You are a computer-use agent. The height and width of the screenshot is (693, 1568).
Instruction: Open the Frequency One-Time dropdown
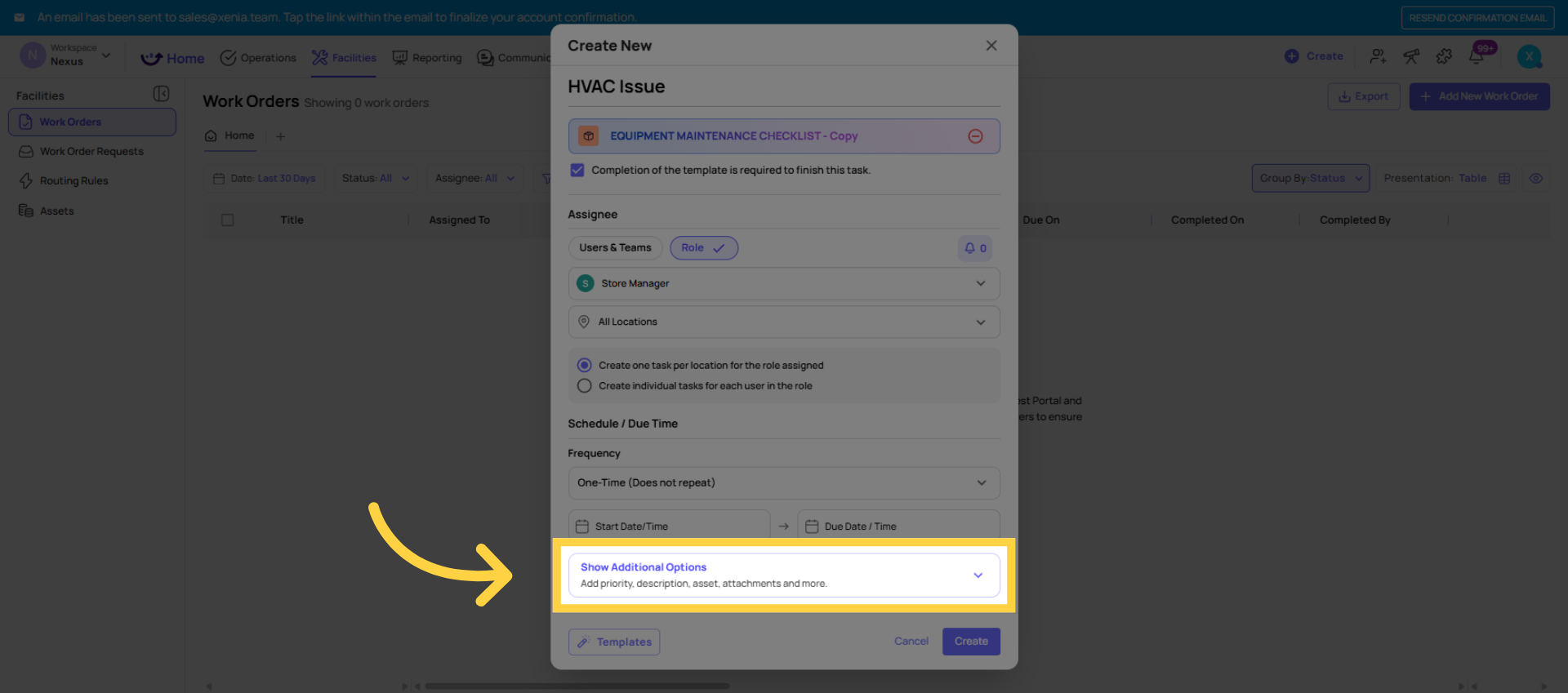click(784, 482)
